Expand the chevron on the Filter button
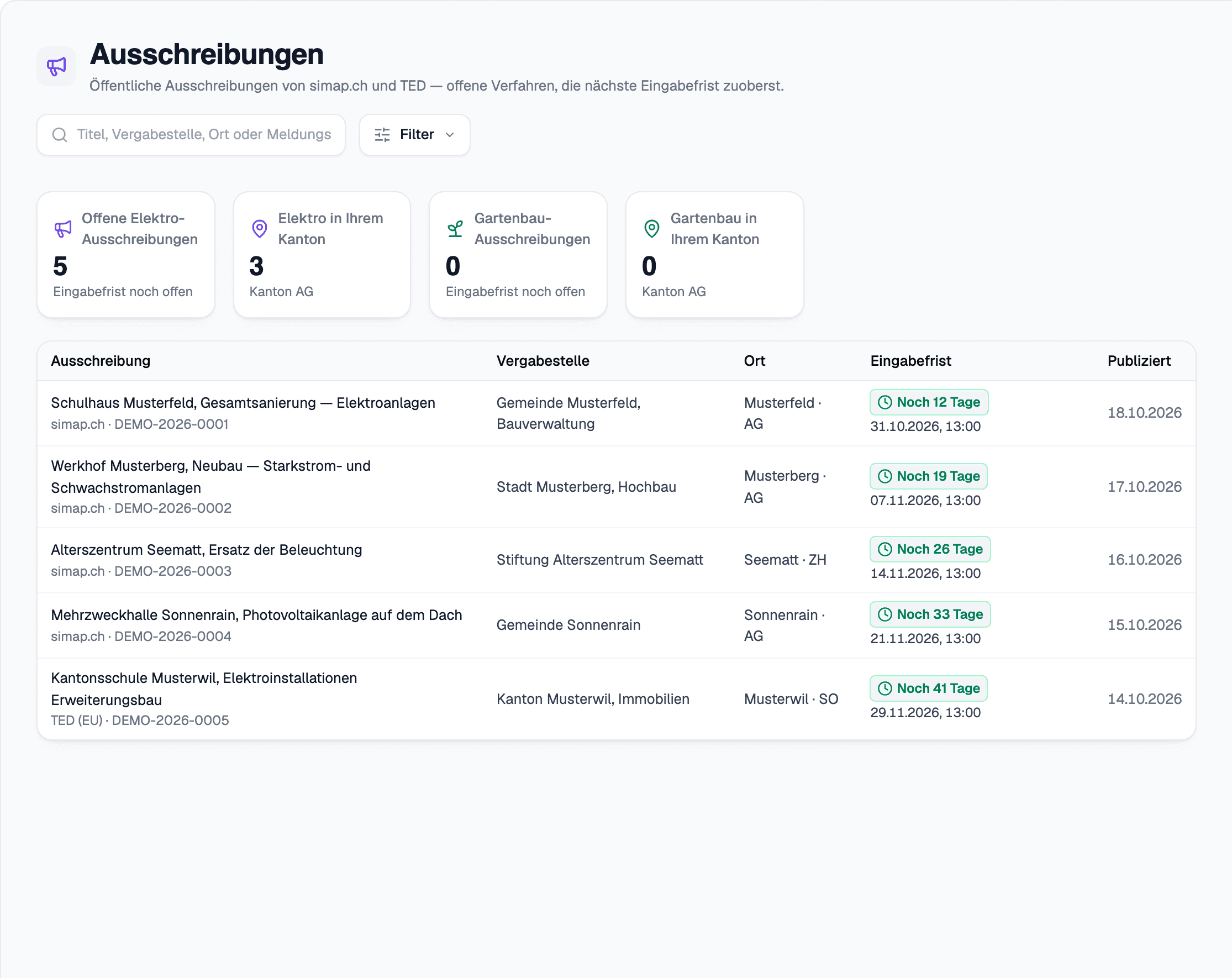This screenshot has height=978, width=1232. [450, 135]
